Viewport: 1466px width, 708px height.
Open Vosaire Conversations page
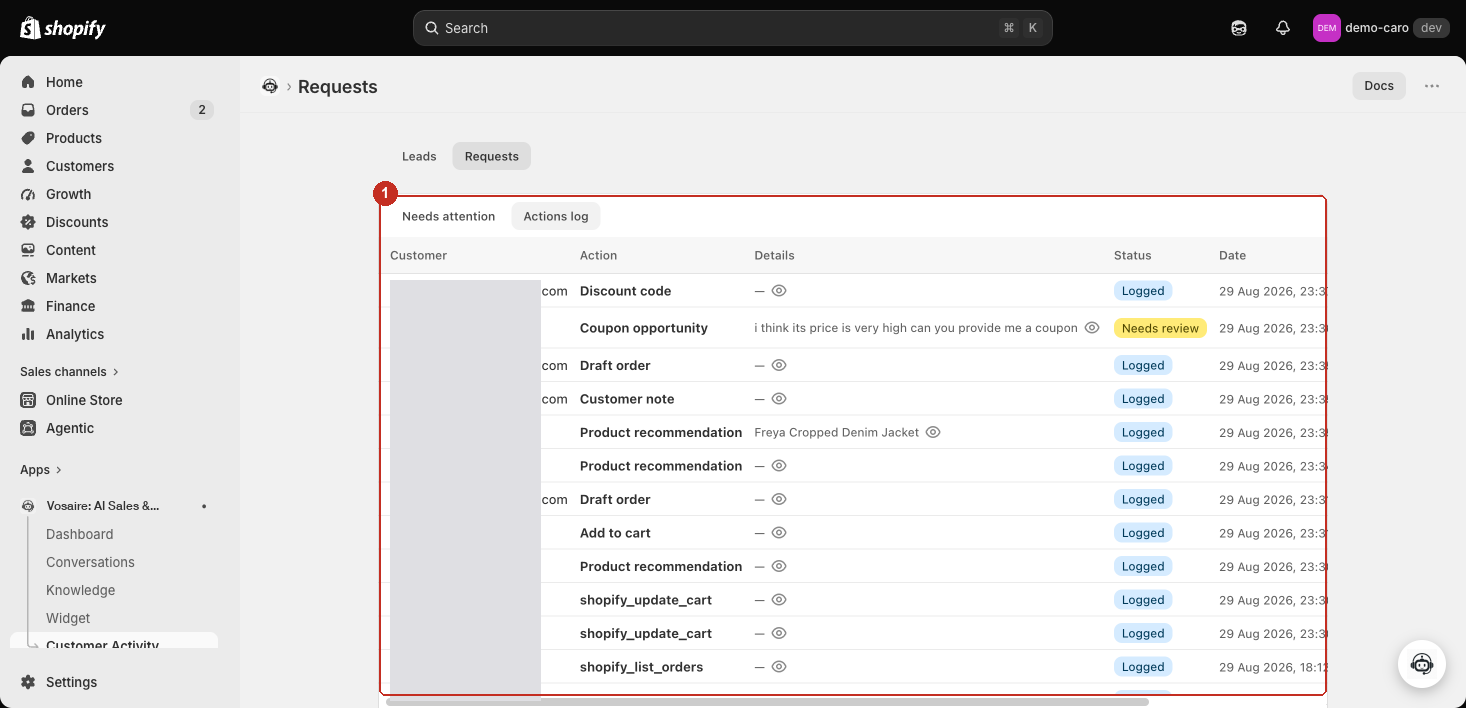coord(90,562)
